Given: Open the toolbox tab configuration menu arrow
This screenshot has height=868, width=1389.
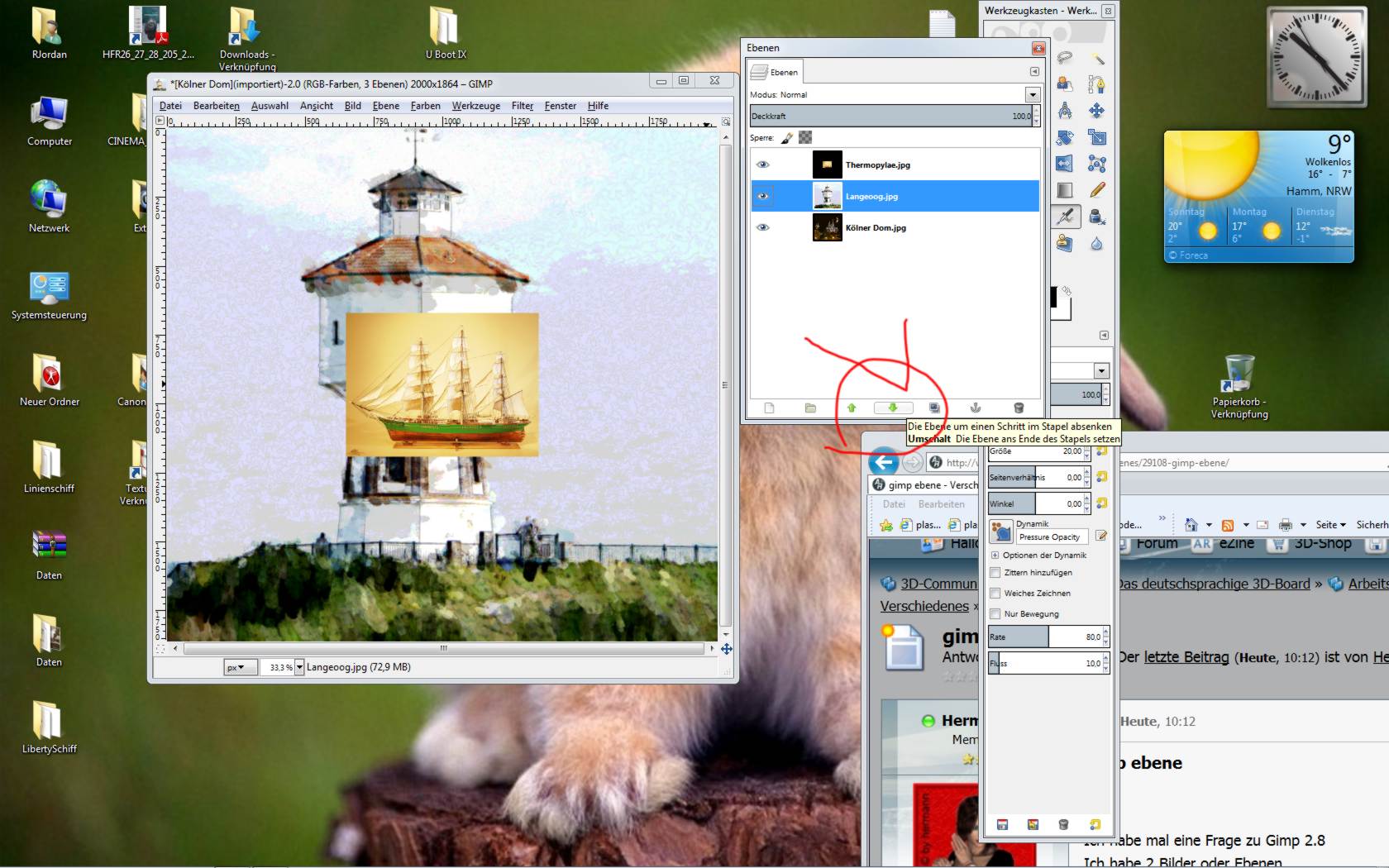Looking at the screenshot, I should [1104, 335].
